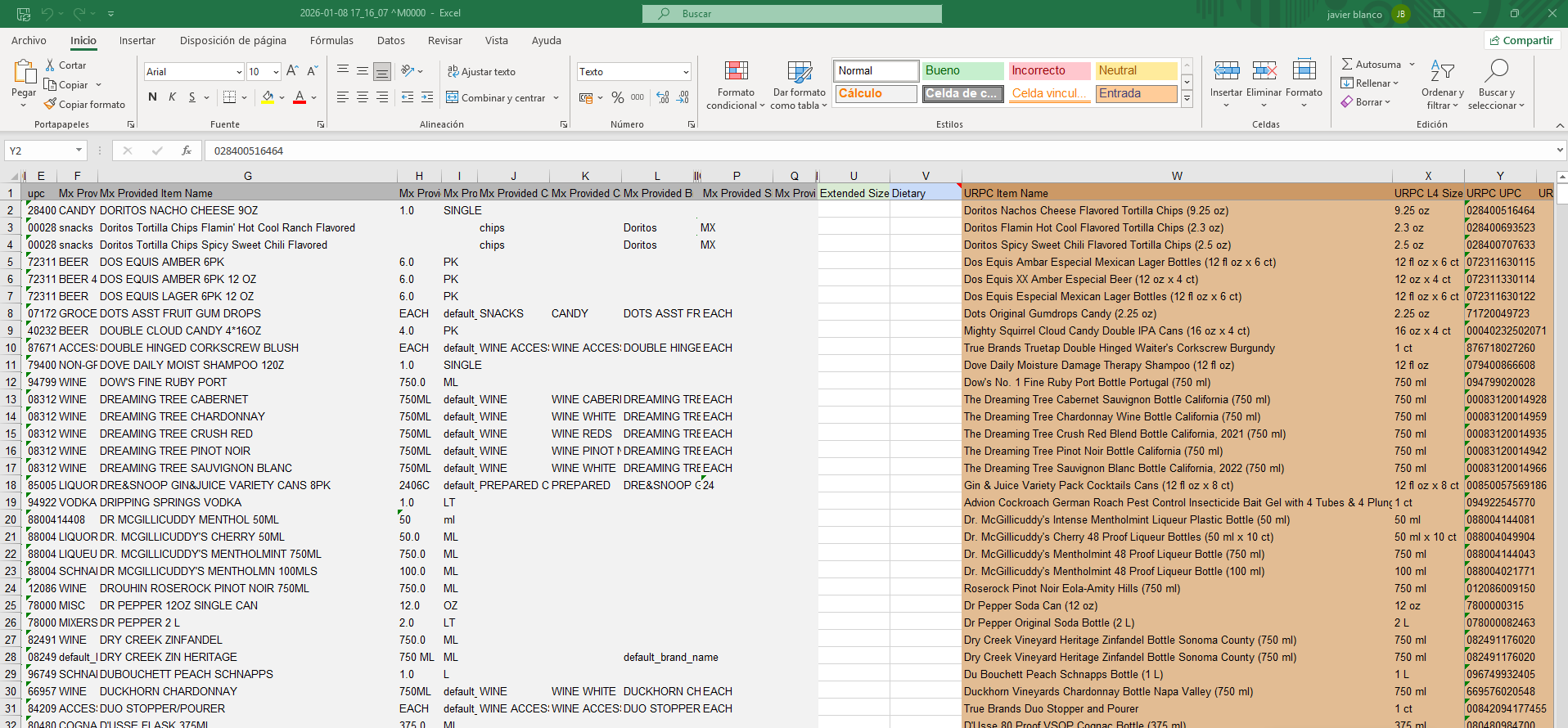
Task: Open the Borrar dropdown
Action: [x=1366, y=102]
